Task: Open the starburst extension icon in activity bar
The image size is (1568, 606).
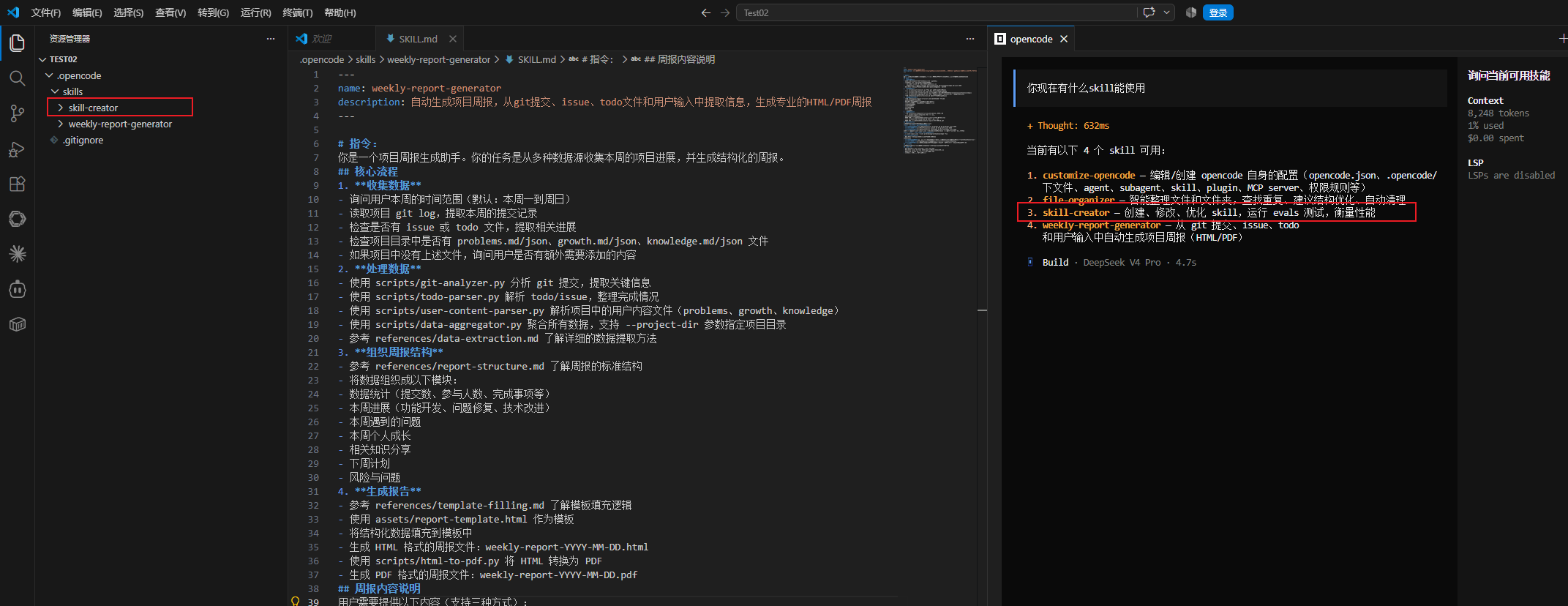Action: coord(18,254)
